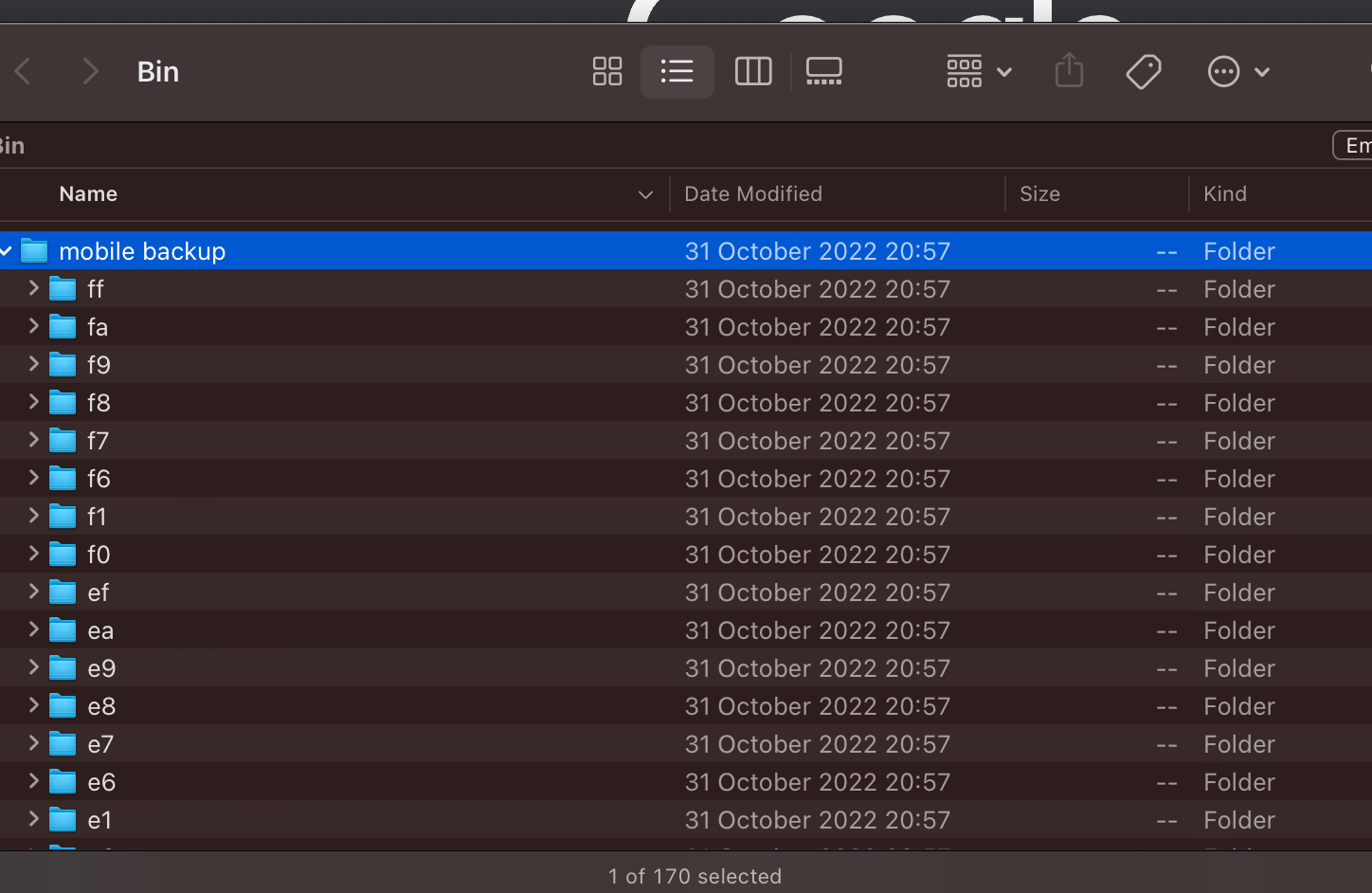Expand the f1 folder
Viewport: 1372px width, 893px height.
pos(34,516)
